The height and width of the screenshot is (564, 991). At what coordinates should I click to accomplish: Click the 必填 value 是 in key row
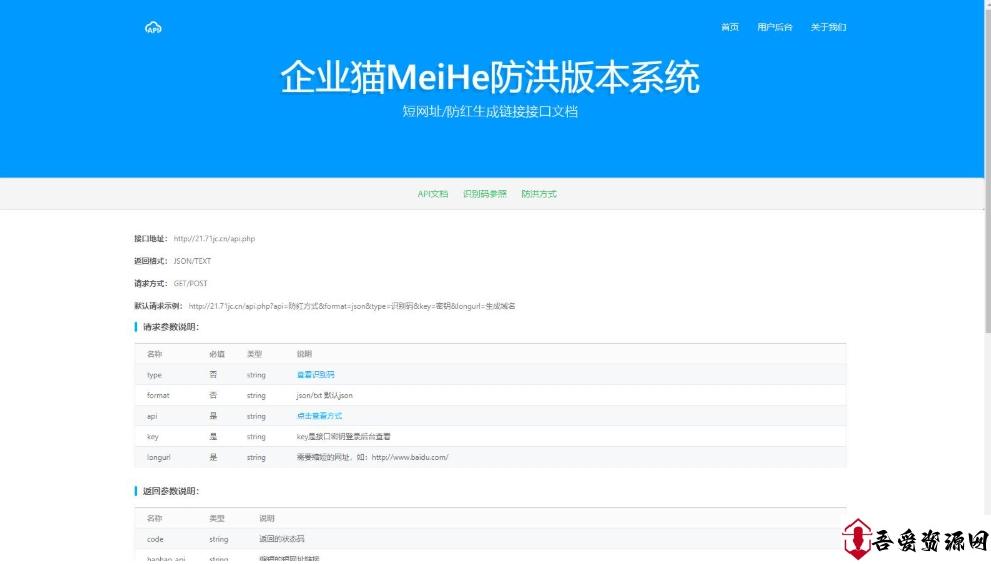(213, 436)
